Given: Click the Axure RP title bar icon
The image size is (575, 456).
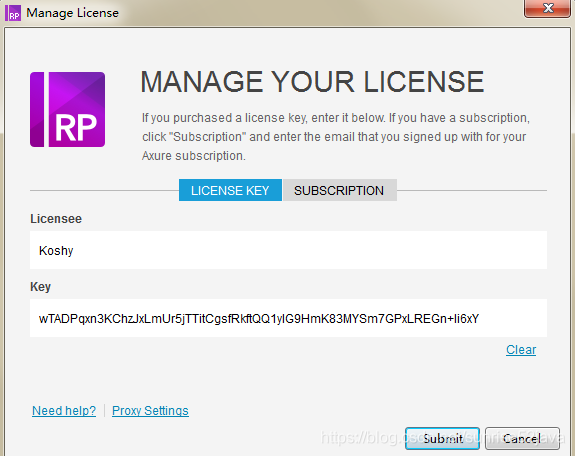Looking at the screenshot, I should pos(13,13).
